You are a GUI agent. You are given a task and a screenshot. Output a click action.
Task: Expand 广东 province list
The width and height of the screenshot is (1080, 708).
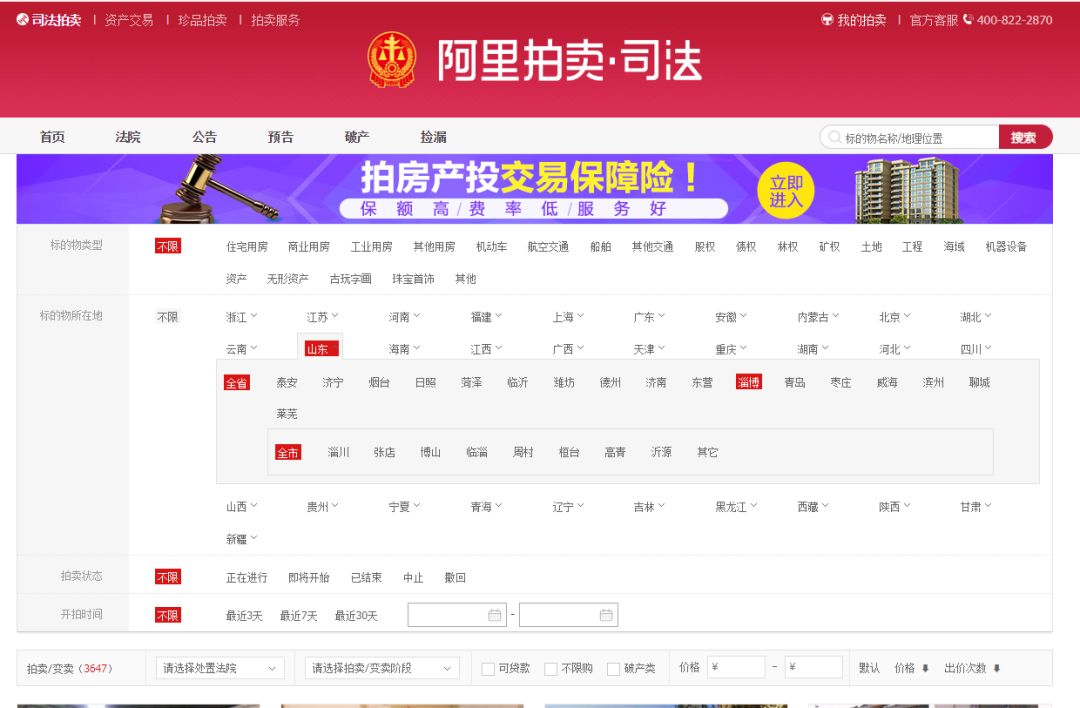(x=649, y=317)
